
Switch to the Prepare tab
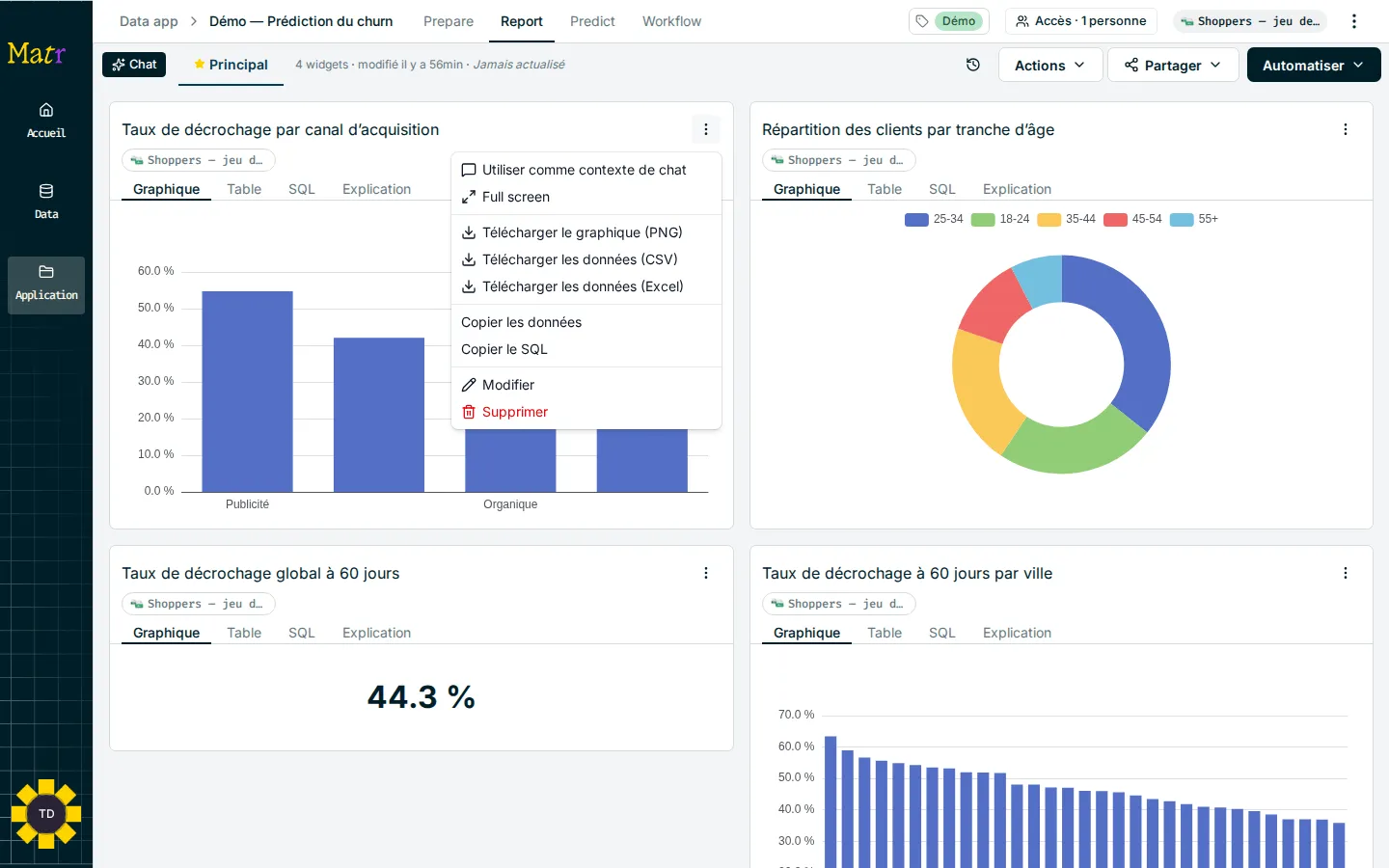click(x=449, y=21)
